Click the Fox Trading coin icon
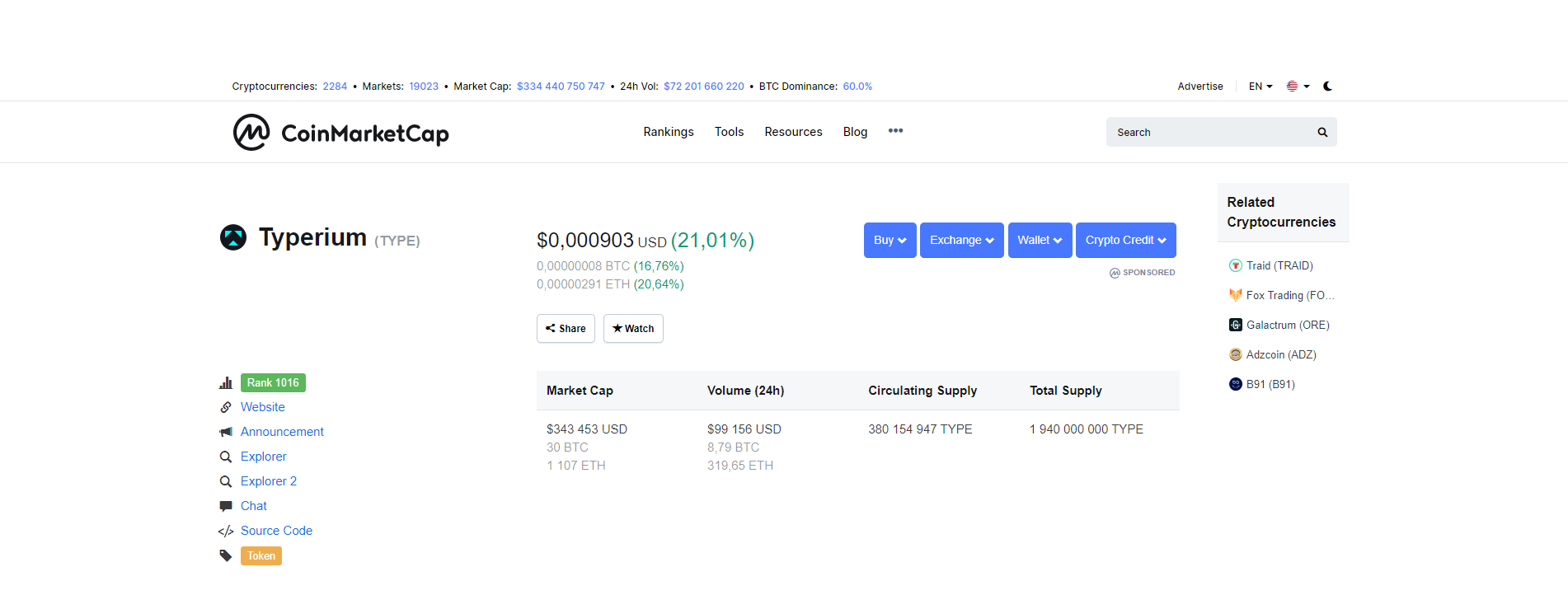The height and width of the screenshot is (595, 1568). pyautogui.click(x=1235, y=295)
